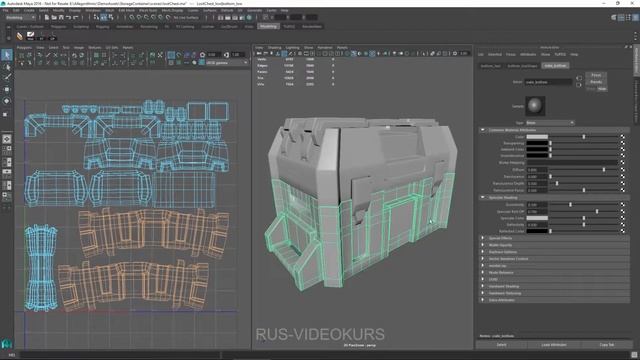The image size is (640, 360).
Task: Click the material Sample sphere thumbnail
Action: pos(535,106)
